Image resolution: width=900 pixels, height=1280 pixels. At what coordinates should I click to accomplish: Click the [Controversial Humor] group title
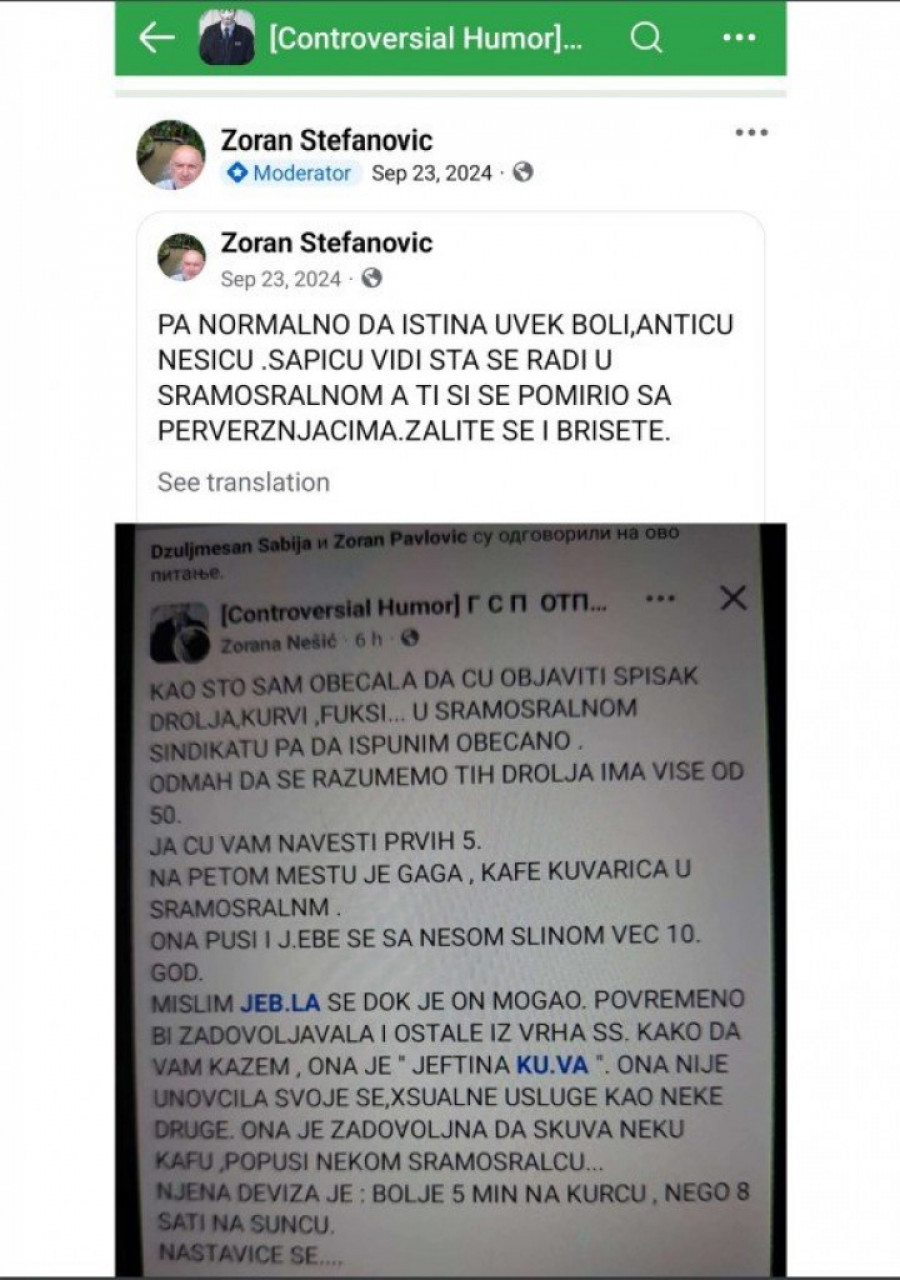426,39
